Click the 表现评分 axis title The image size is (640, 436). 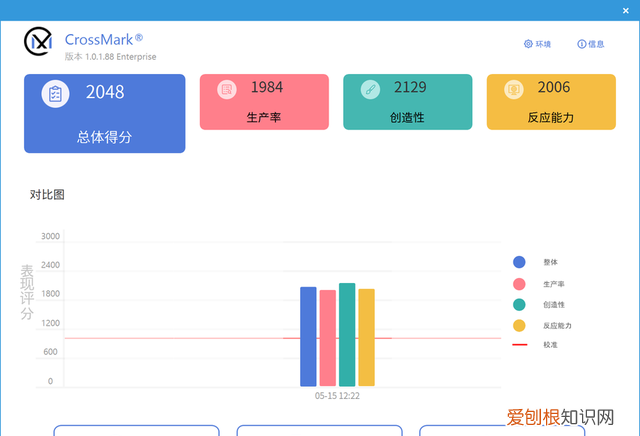(27, 292)
